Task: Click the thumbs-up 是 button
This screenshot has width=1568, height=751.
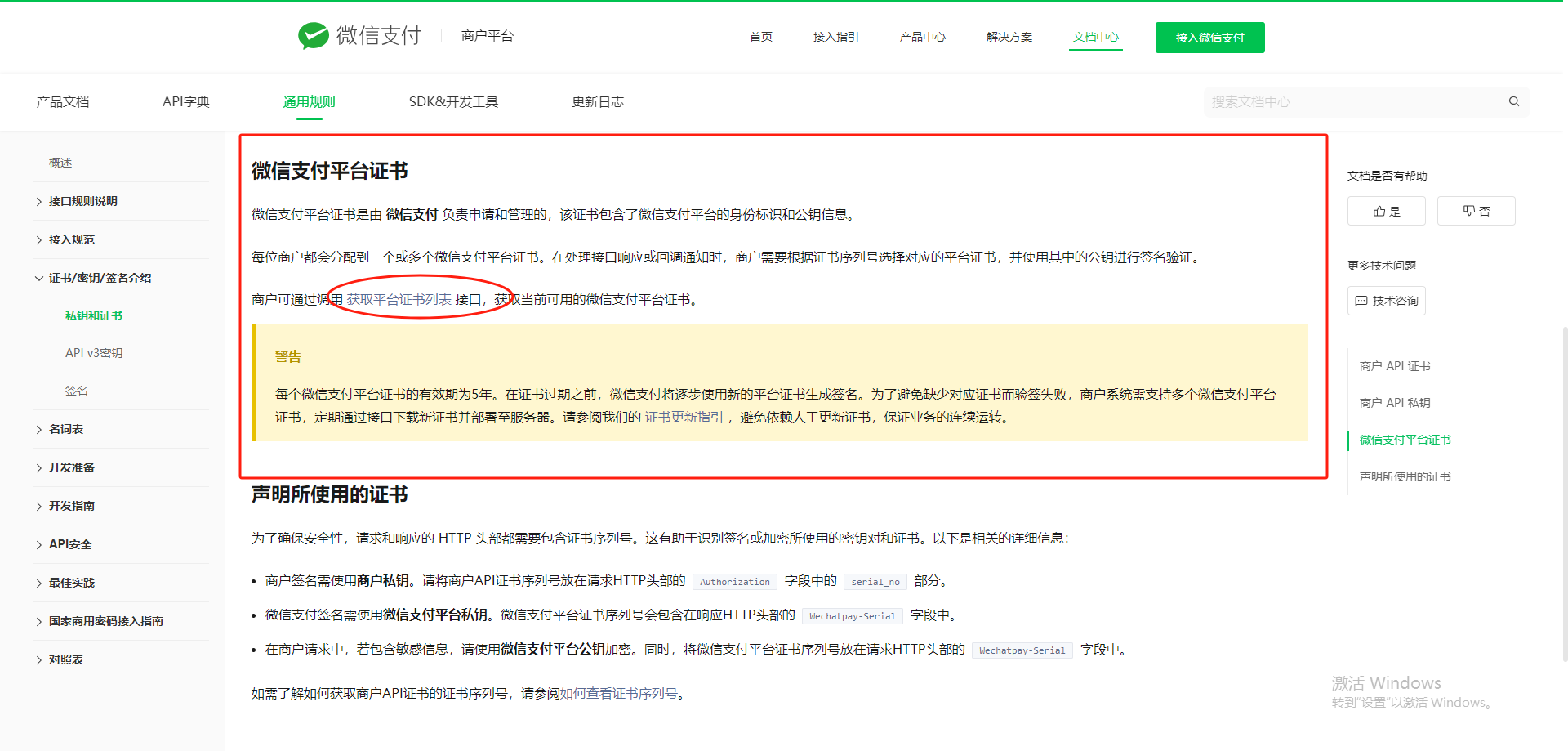Action: pos(1387,211)
